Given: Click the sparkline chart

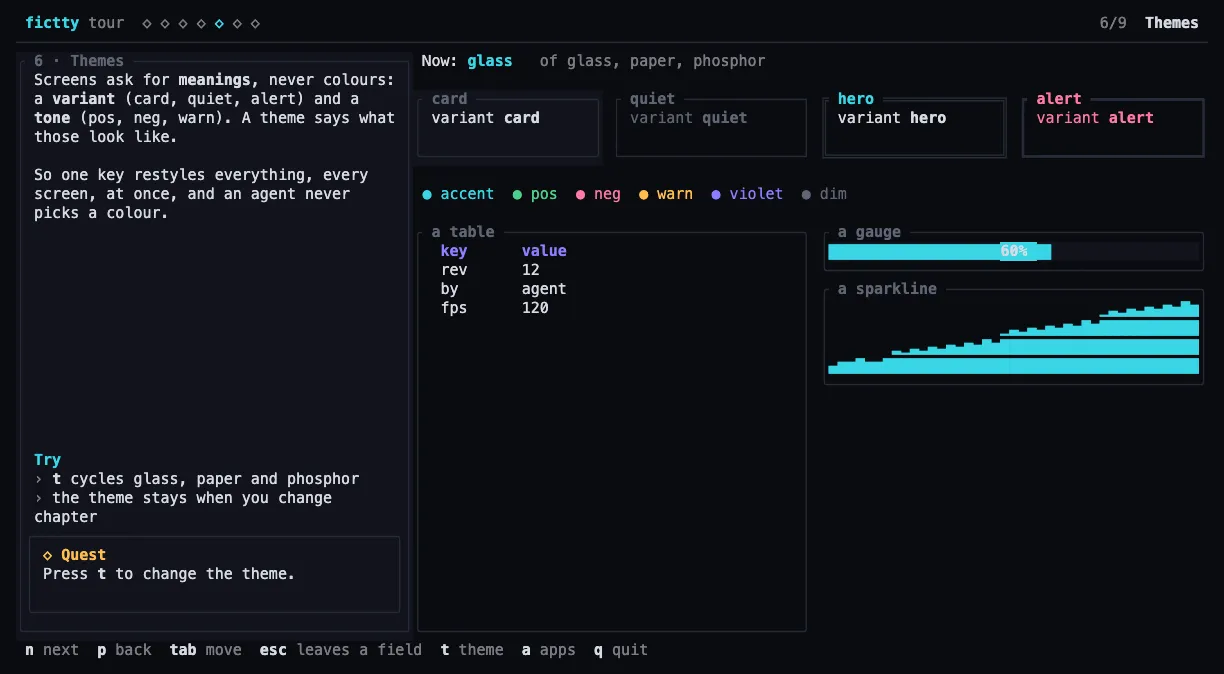Looking at the screenshot, I should (1013, 337).
